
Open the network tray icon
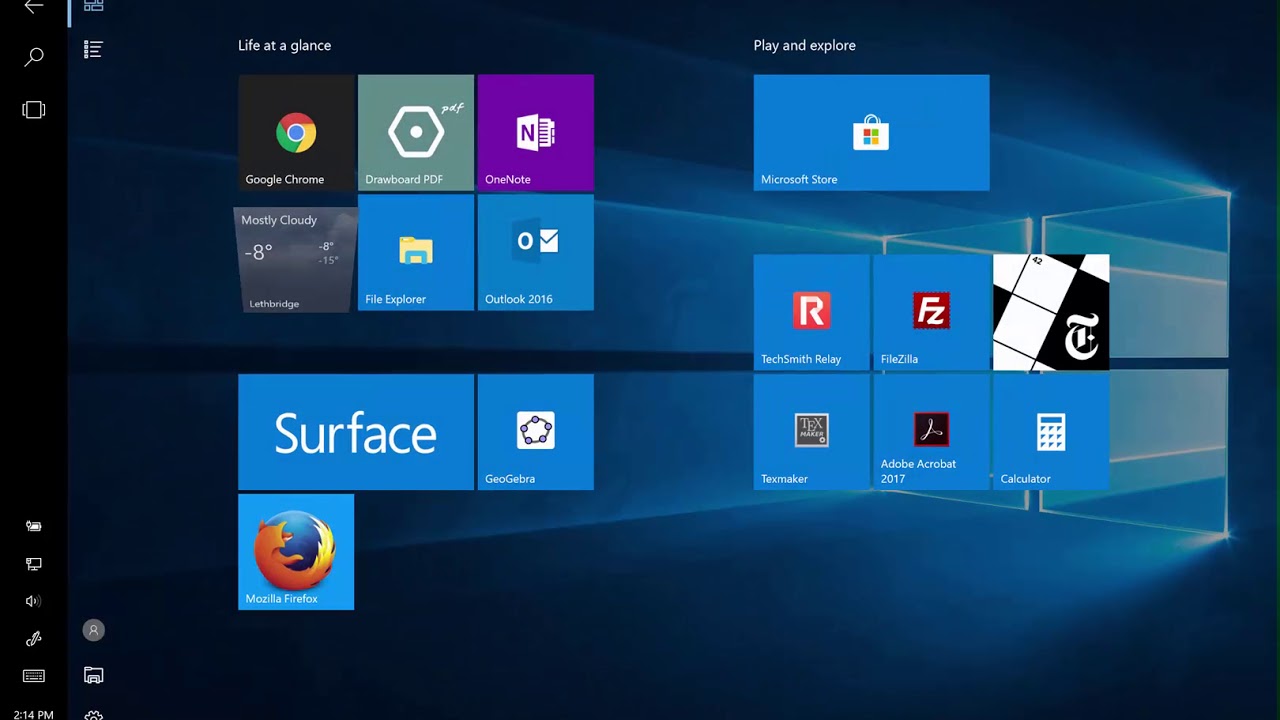[x=34, y=564]
